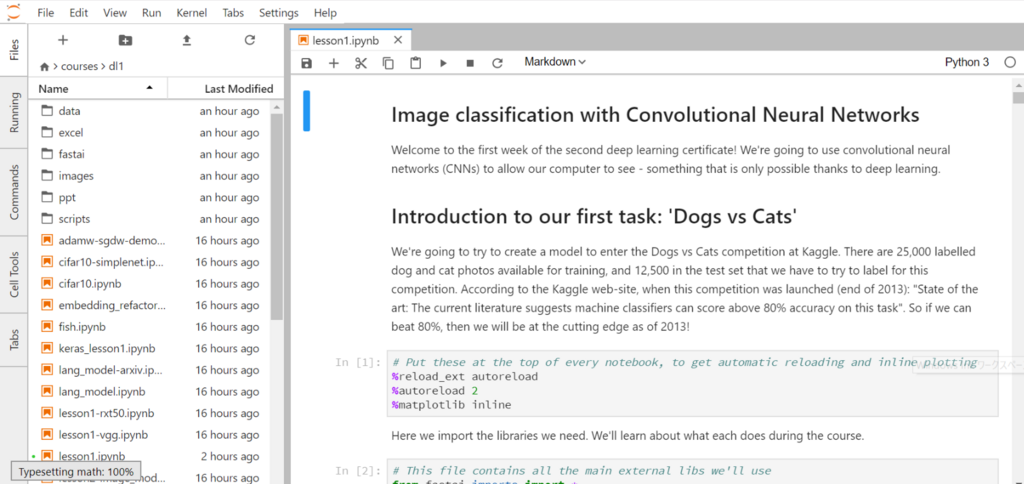Open the Help menu
1024x484 pixels.
click(x=325, y=12)
